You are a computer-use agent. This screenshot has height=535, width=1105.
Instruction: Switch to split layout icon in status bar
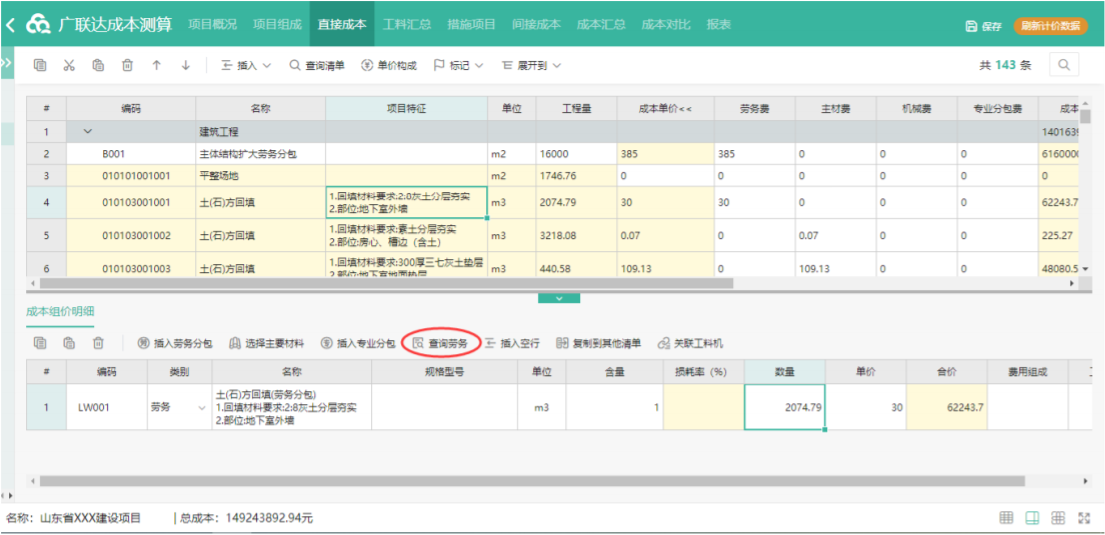coord(1032,518)
